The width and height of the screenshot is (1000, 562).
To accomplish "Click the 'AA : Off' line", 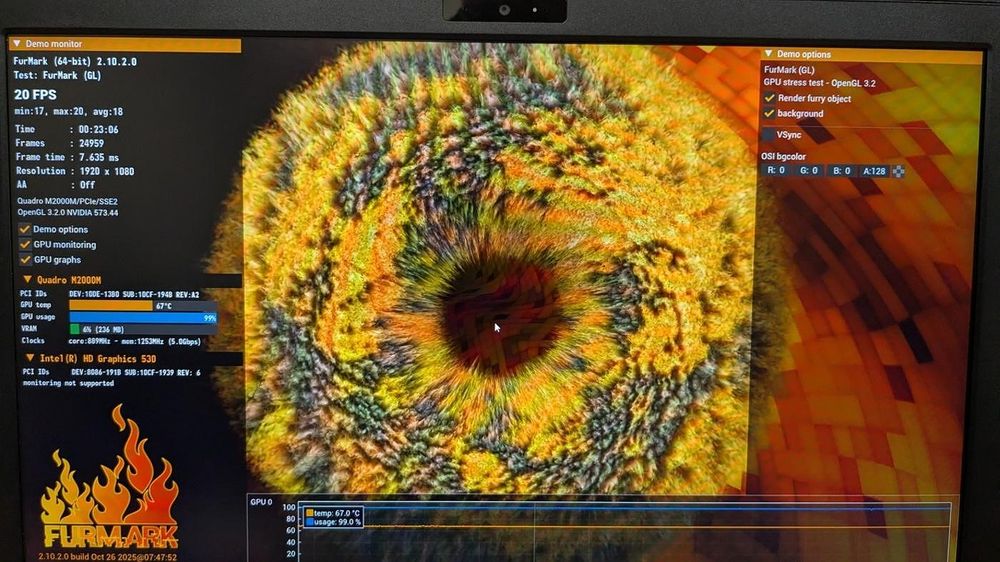I will point(55,185).
